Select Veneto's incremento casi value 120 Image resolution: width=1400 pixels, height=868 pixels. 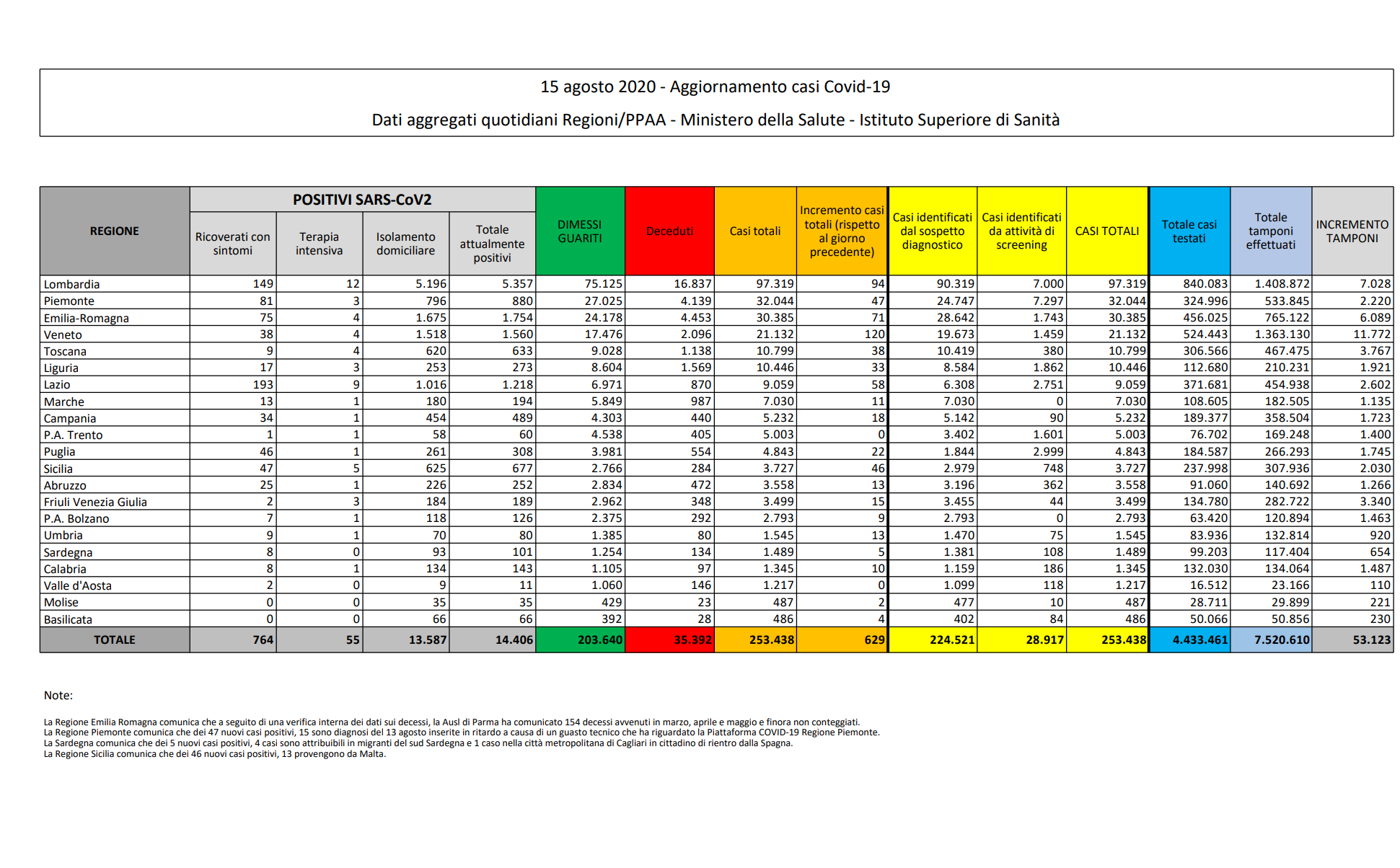(x=874, y=335)
